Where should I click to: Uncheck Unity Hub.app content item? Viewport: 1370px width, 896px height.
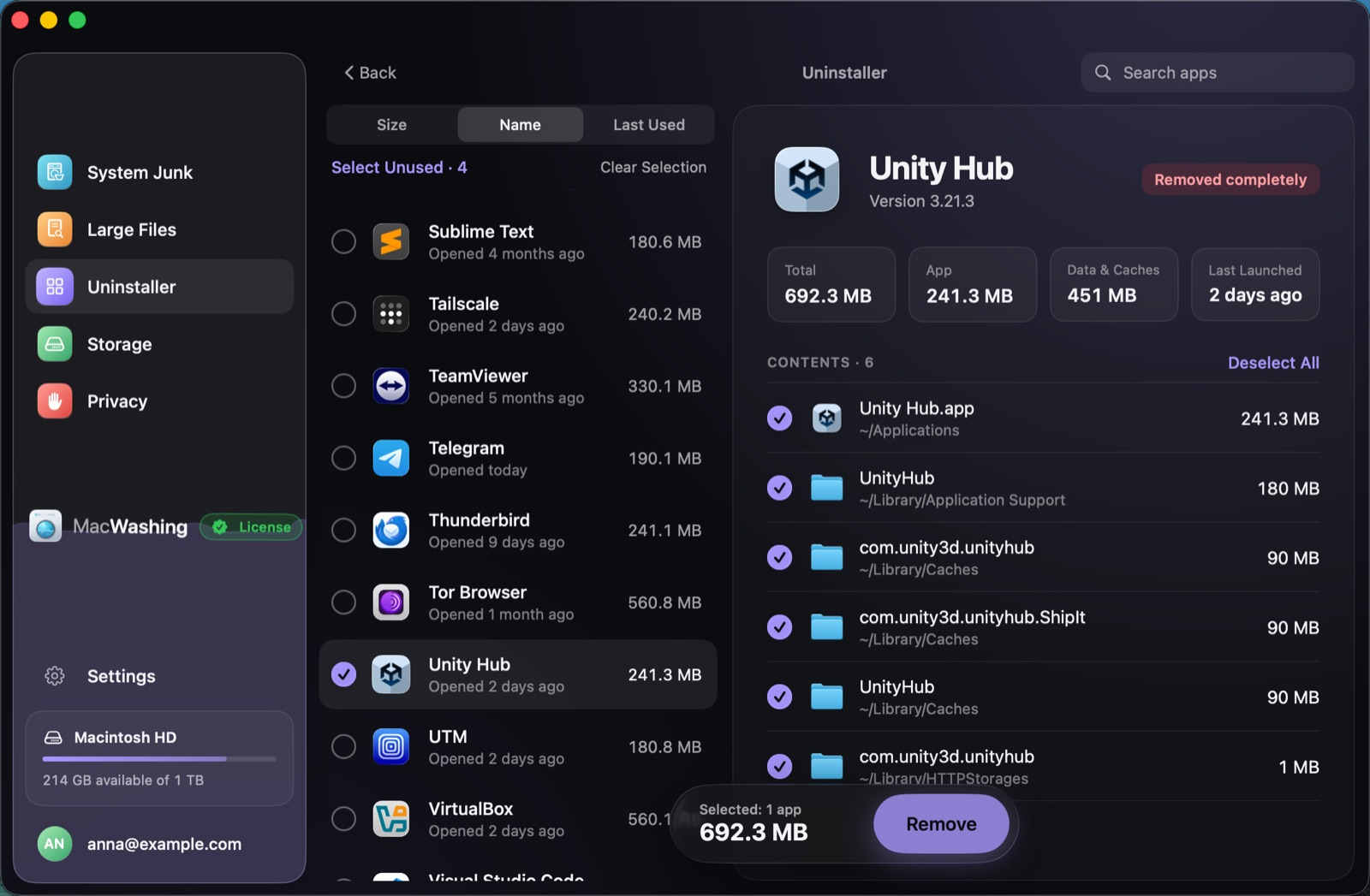(779, 418)
